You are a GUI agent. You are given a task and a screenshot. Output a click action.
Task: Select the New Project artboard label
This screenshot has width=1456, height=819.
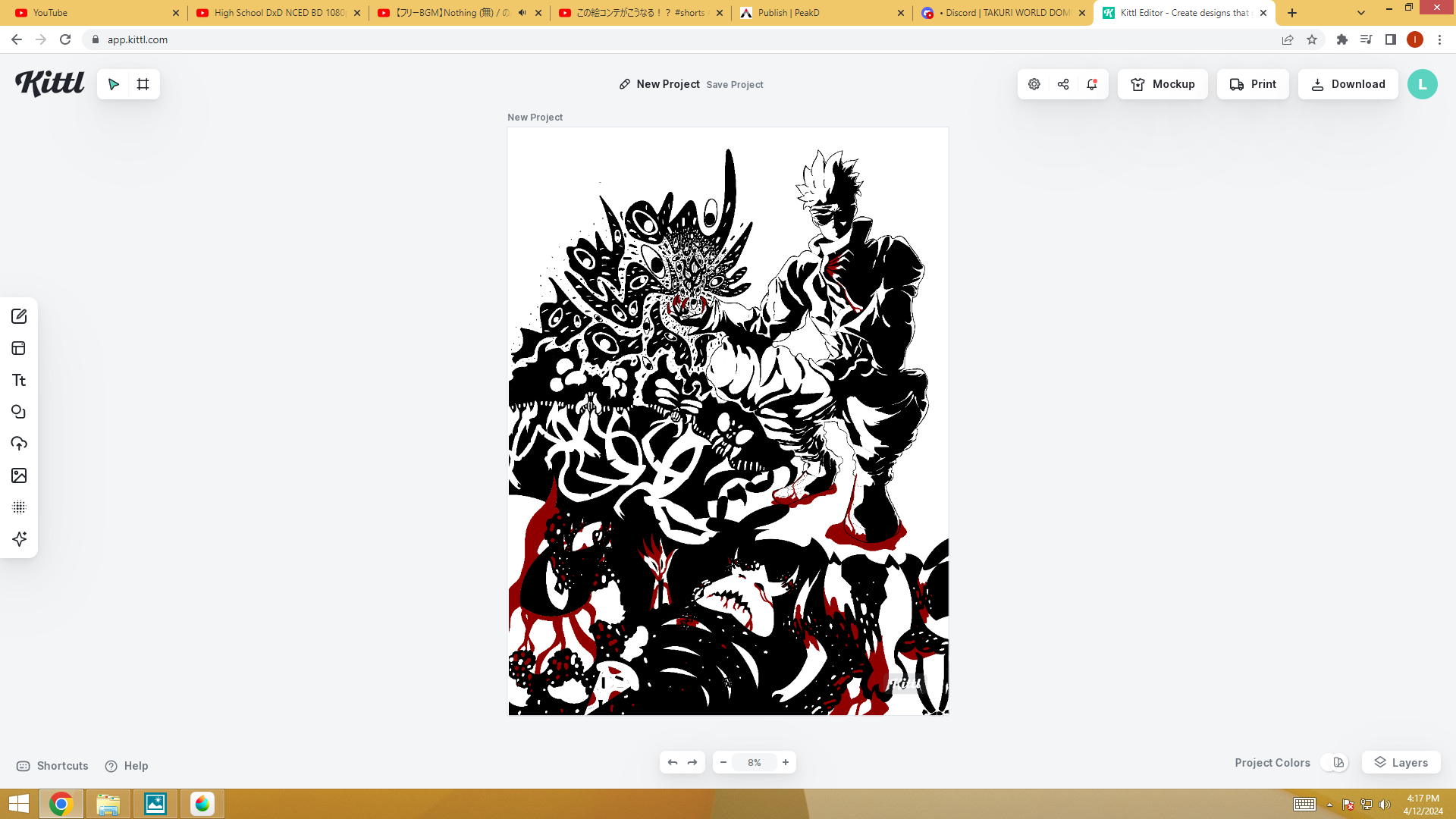tap(535, 118)
